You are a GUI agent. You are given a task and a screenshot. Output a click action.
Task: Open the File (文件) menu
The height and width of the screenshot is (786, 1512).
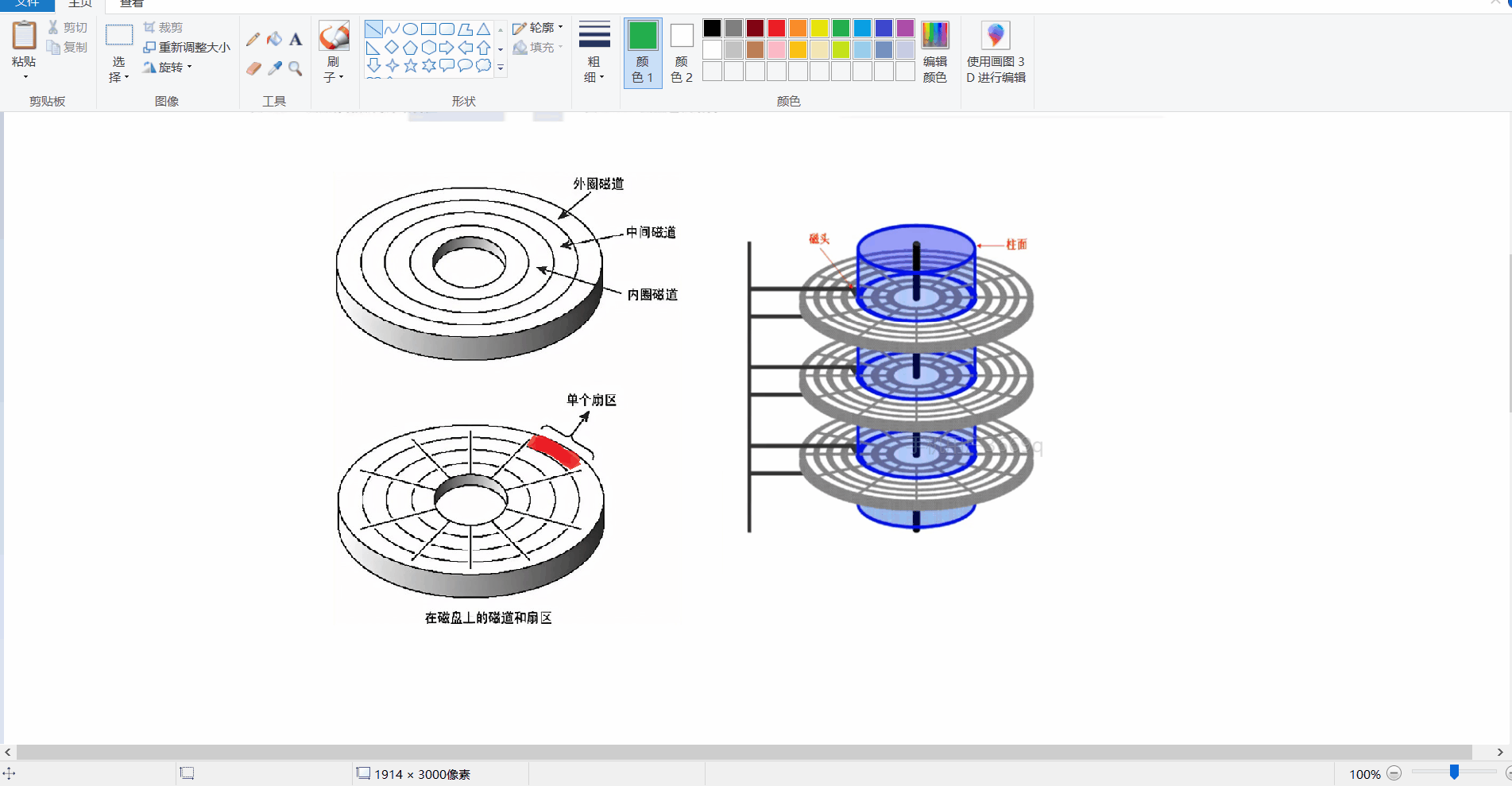click(x=27, y=4)
